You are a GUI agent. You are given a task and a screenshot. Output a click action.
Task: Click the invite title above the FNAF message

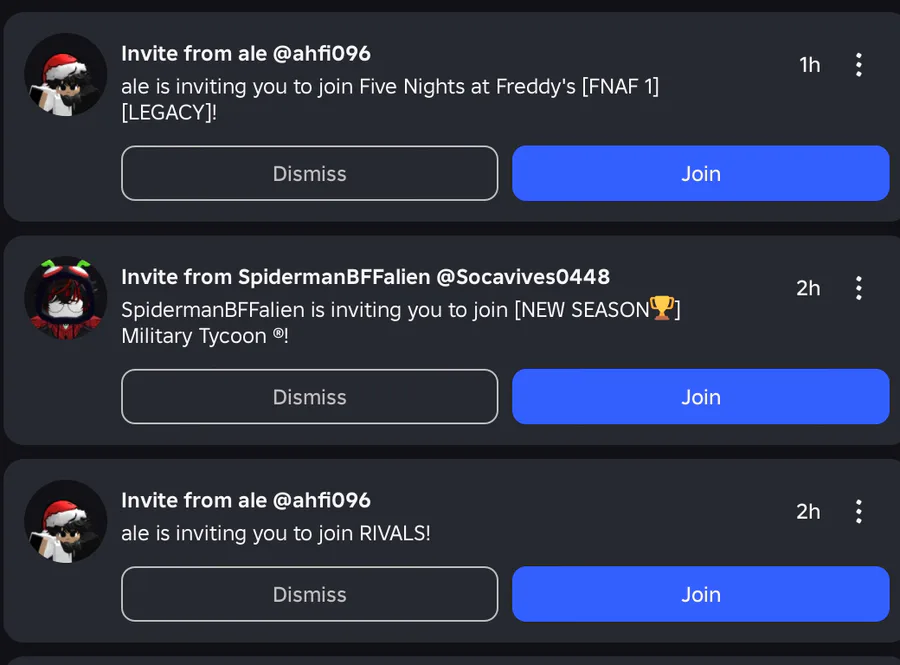pos(246,53)
